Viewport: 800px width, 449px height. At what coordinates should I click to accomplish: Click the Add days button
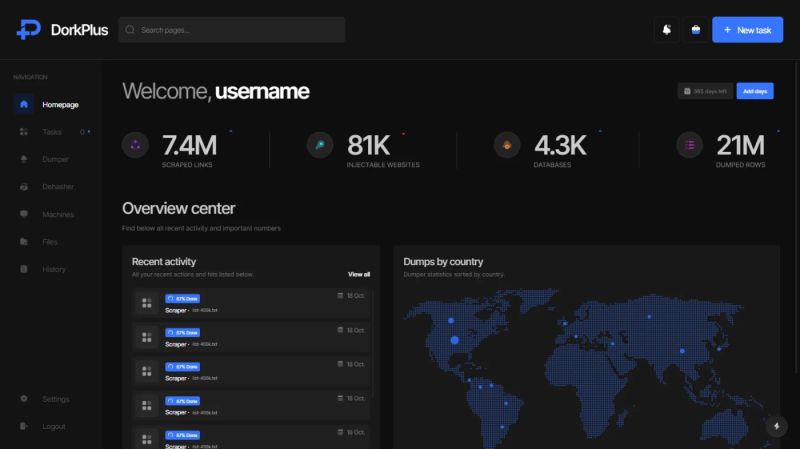point(755,91)
